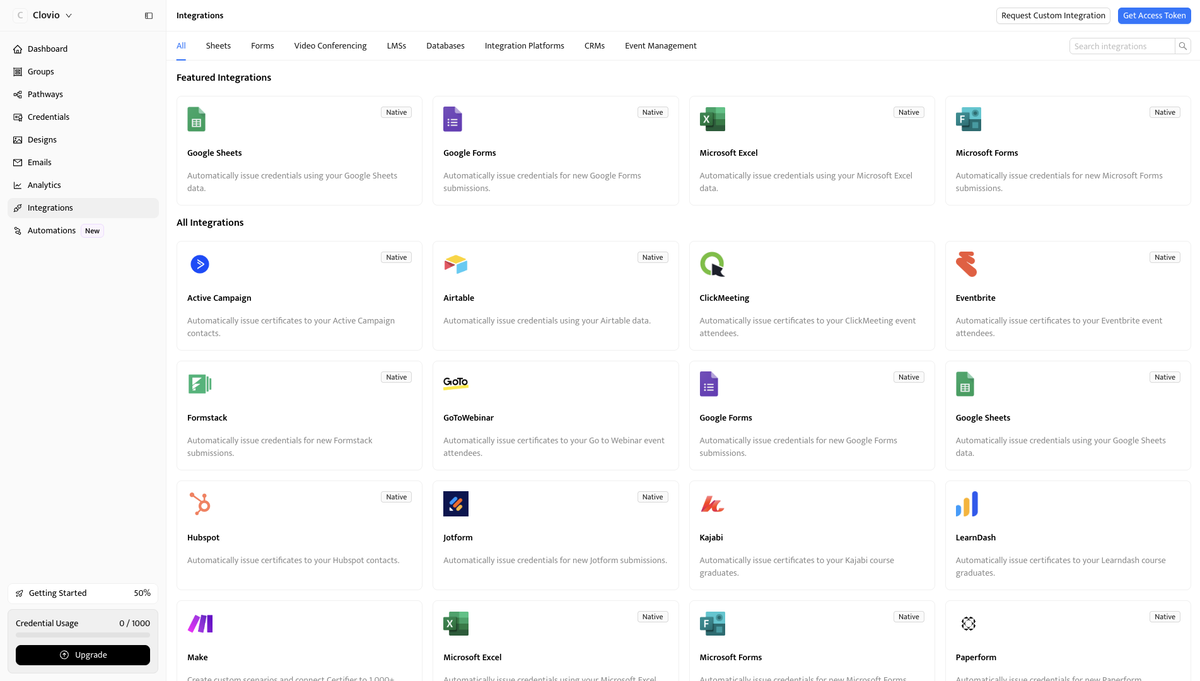
Task: Open the CRMs integrations tab
Action: coord(594,45)
